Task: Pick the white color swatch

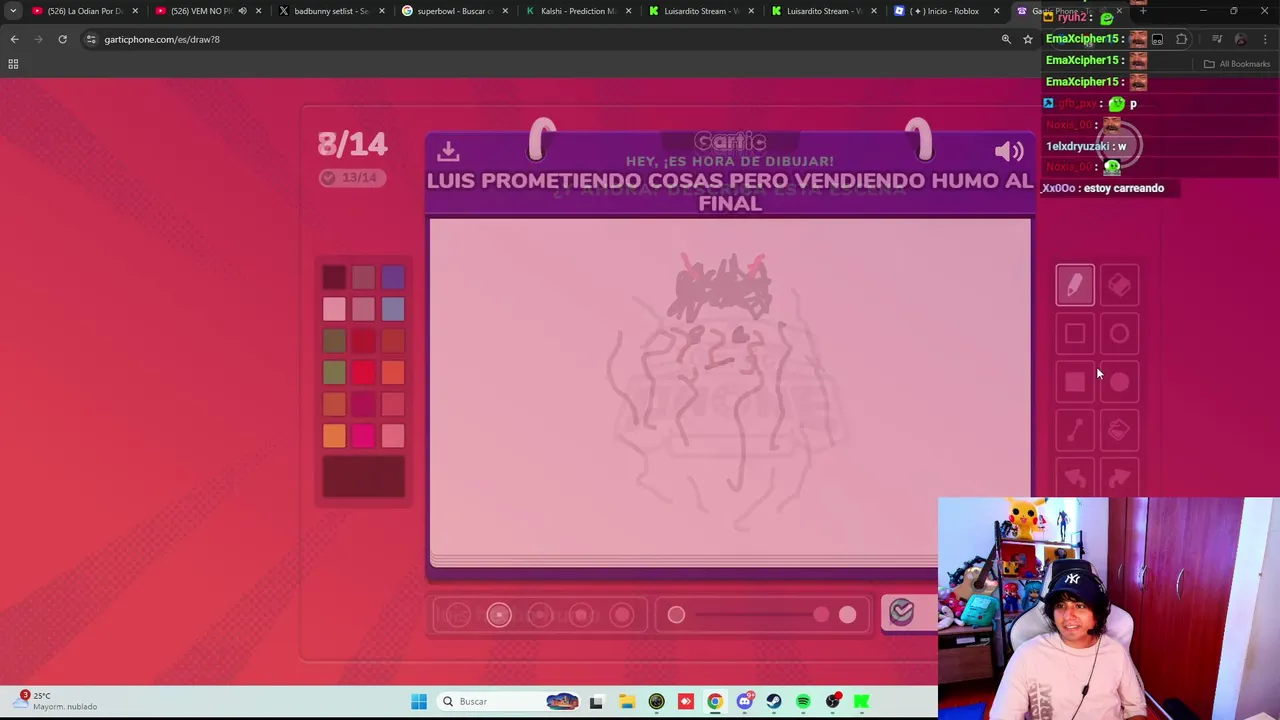Action: [x=334, y=309]
